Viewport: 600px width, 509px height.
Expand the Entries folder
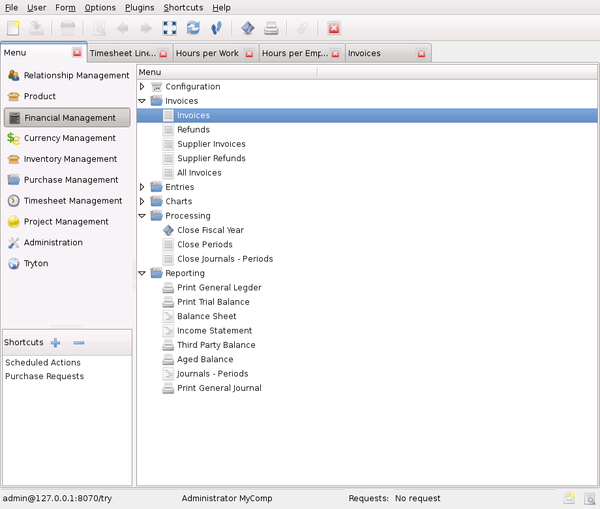[142, 187]
